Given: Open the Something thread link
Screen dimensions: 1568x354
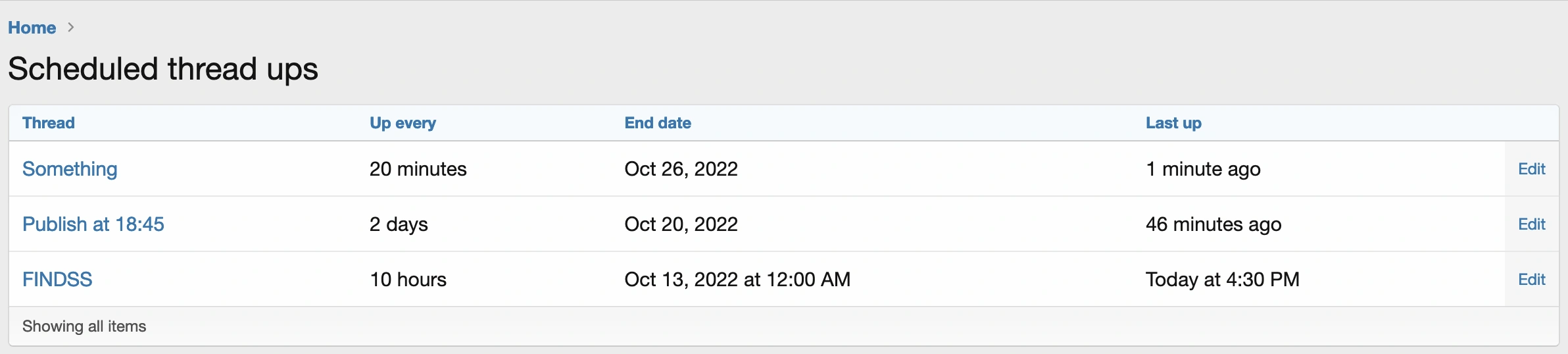Looking at the screenshot, I should [70, 169].
